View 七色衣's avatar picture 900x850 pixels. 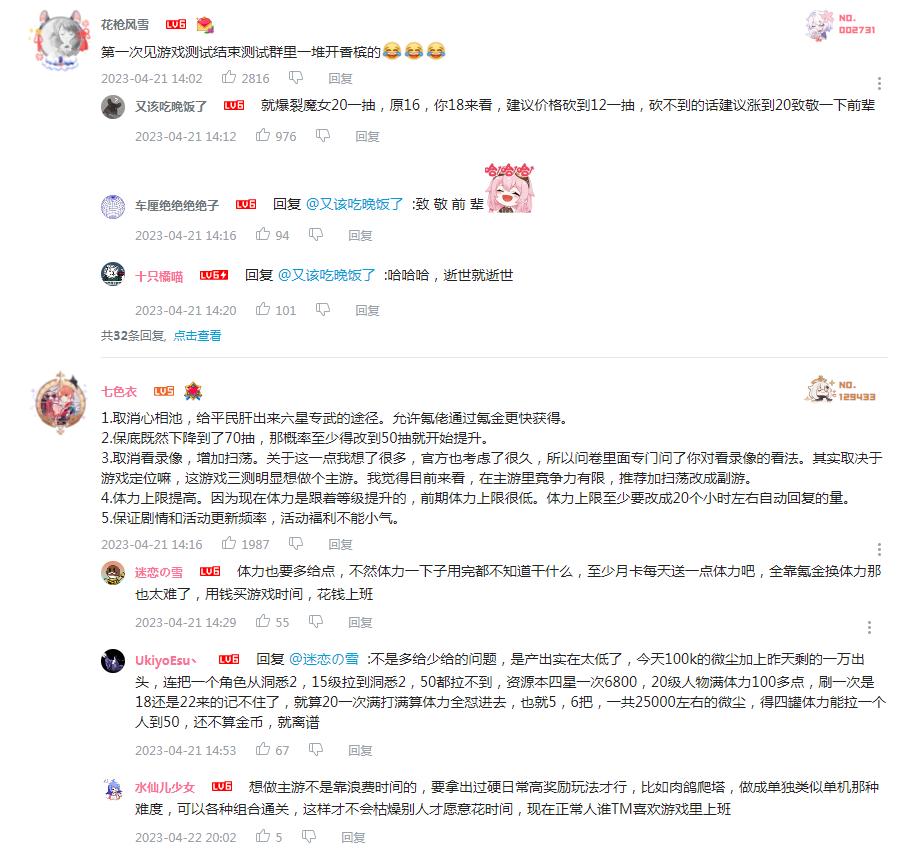(x=61, y=403)
